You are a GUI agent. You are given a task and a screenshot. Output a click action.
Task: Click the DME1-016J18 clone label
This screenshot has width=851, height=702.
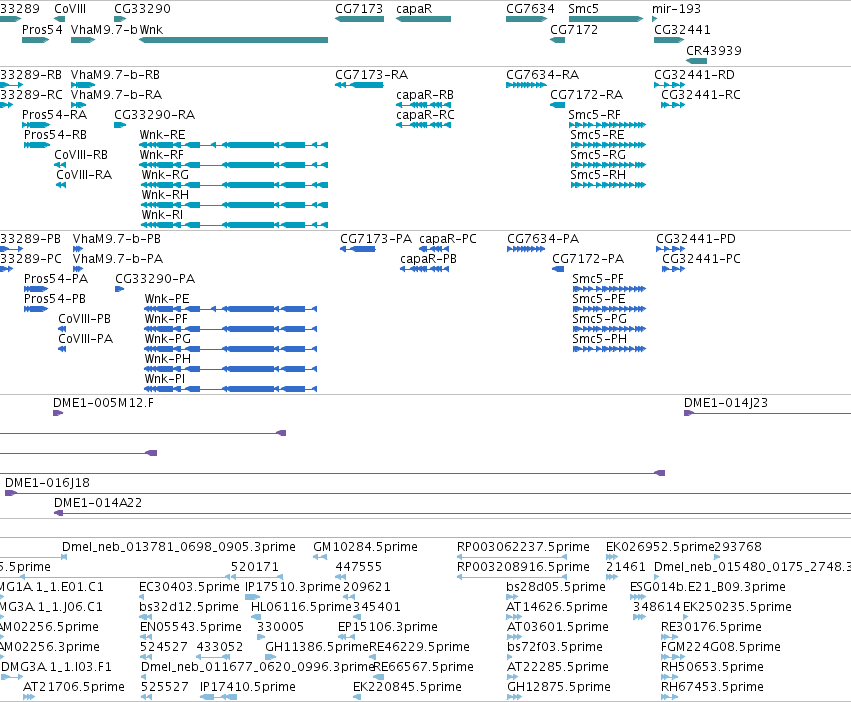pyautogui.click(x=47, y=482)
